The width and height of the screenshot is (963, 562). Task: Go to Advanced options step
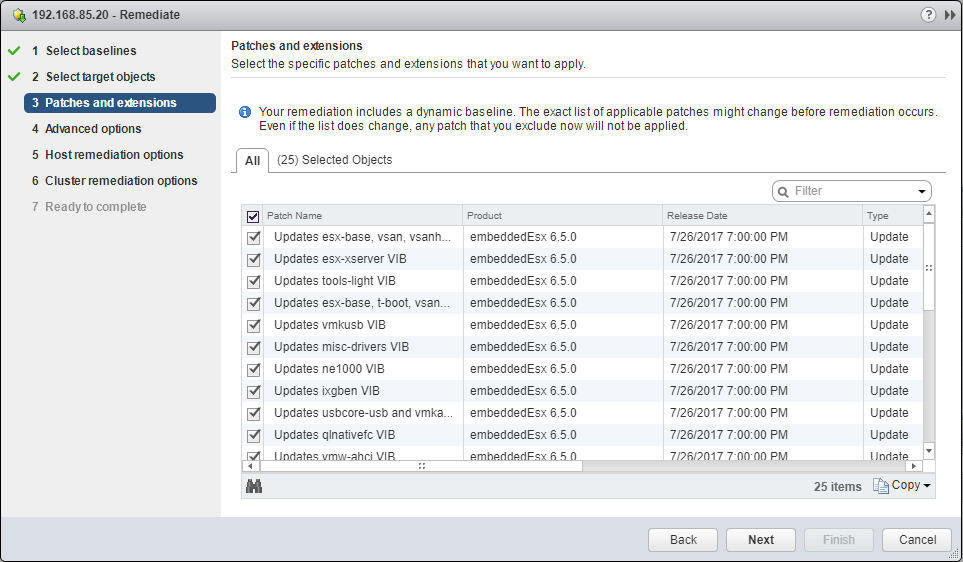tap(93, 129)
